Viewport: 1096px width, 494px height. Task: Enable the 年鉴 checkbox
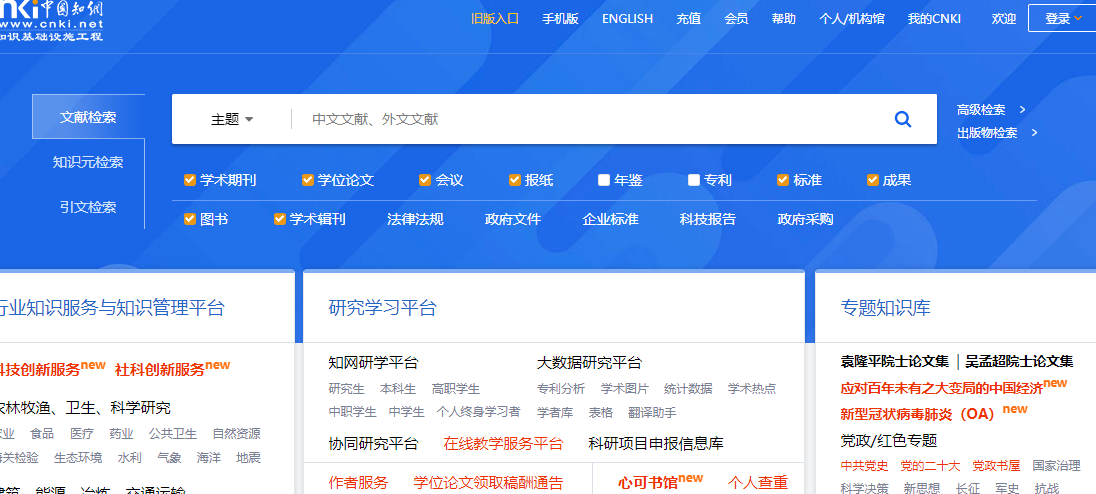(604, 180)
